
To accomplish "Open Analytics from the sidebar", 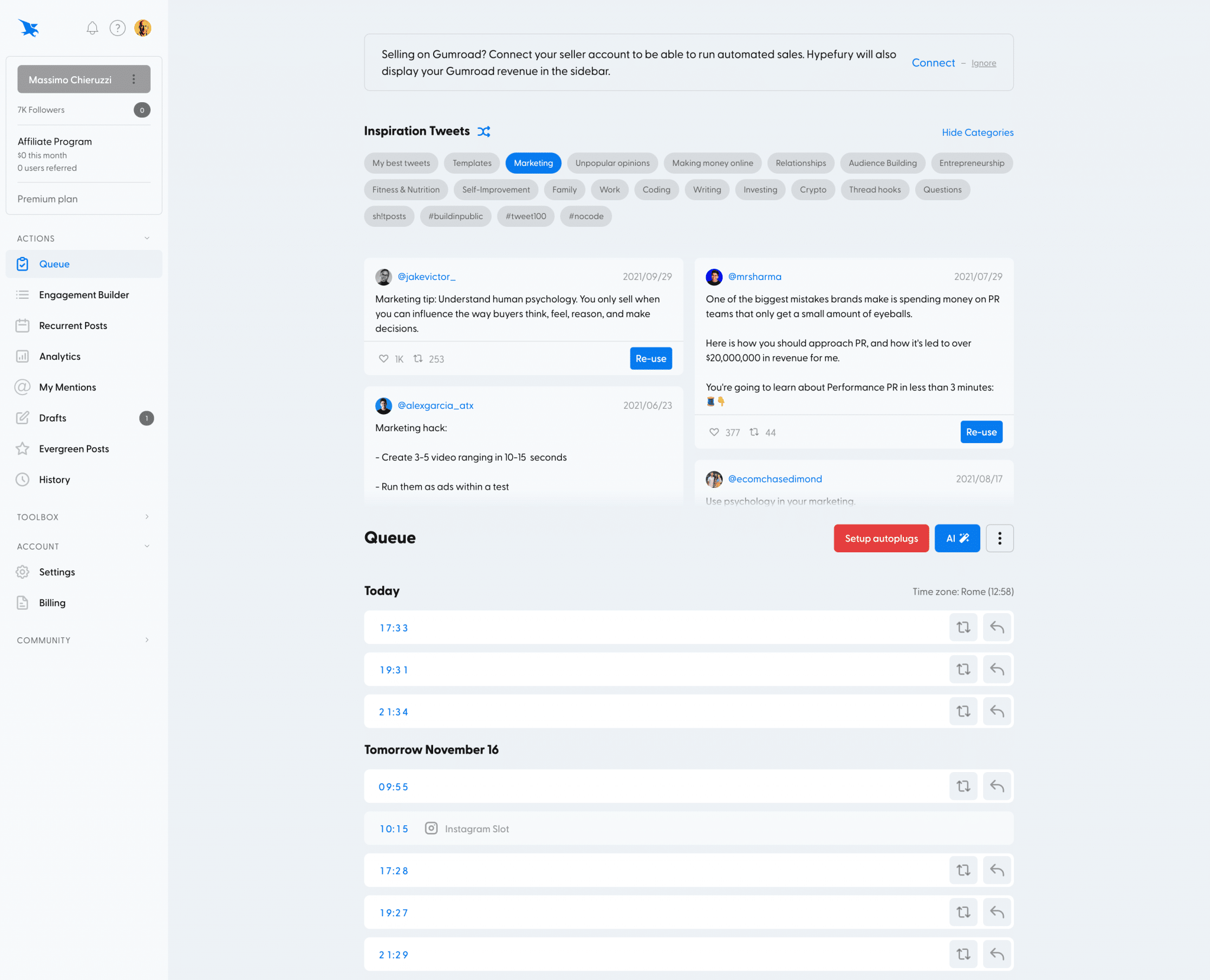I will [60, 356].
